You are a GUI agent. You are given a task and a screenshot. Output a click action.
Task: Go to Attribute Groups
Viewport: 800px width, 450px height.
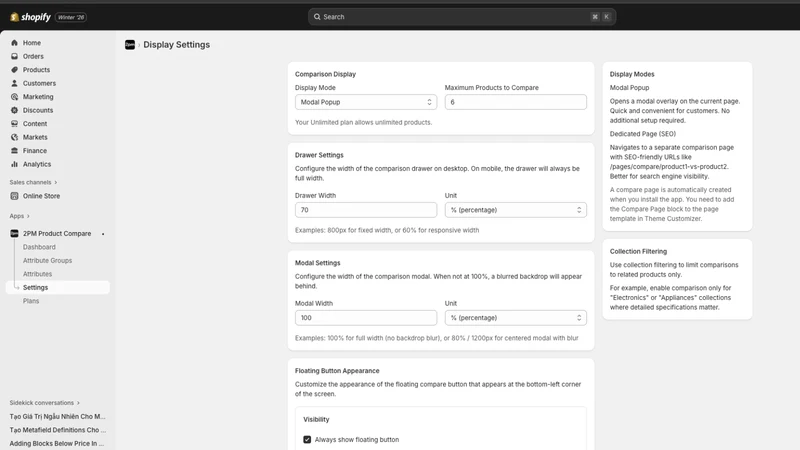[x=47, y=260]
